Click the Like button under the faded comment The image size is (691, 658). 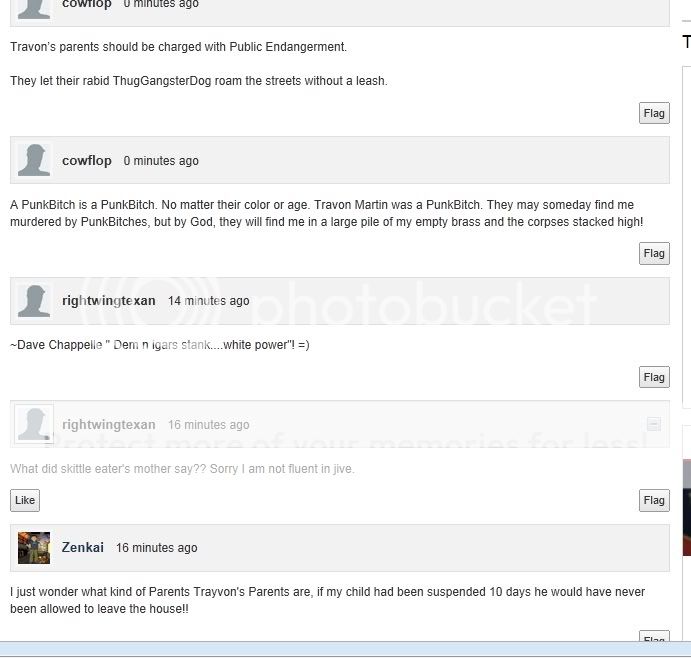coord(25,500)
